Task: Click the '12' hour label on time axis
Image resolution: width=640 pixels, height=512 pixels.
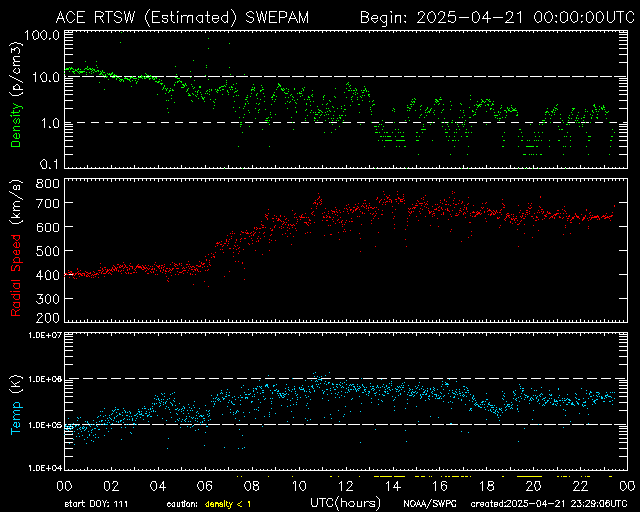Action: pos(346,486)
